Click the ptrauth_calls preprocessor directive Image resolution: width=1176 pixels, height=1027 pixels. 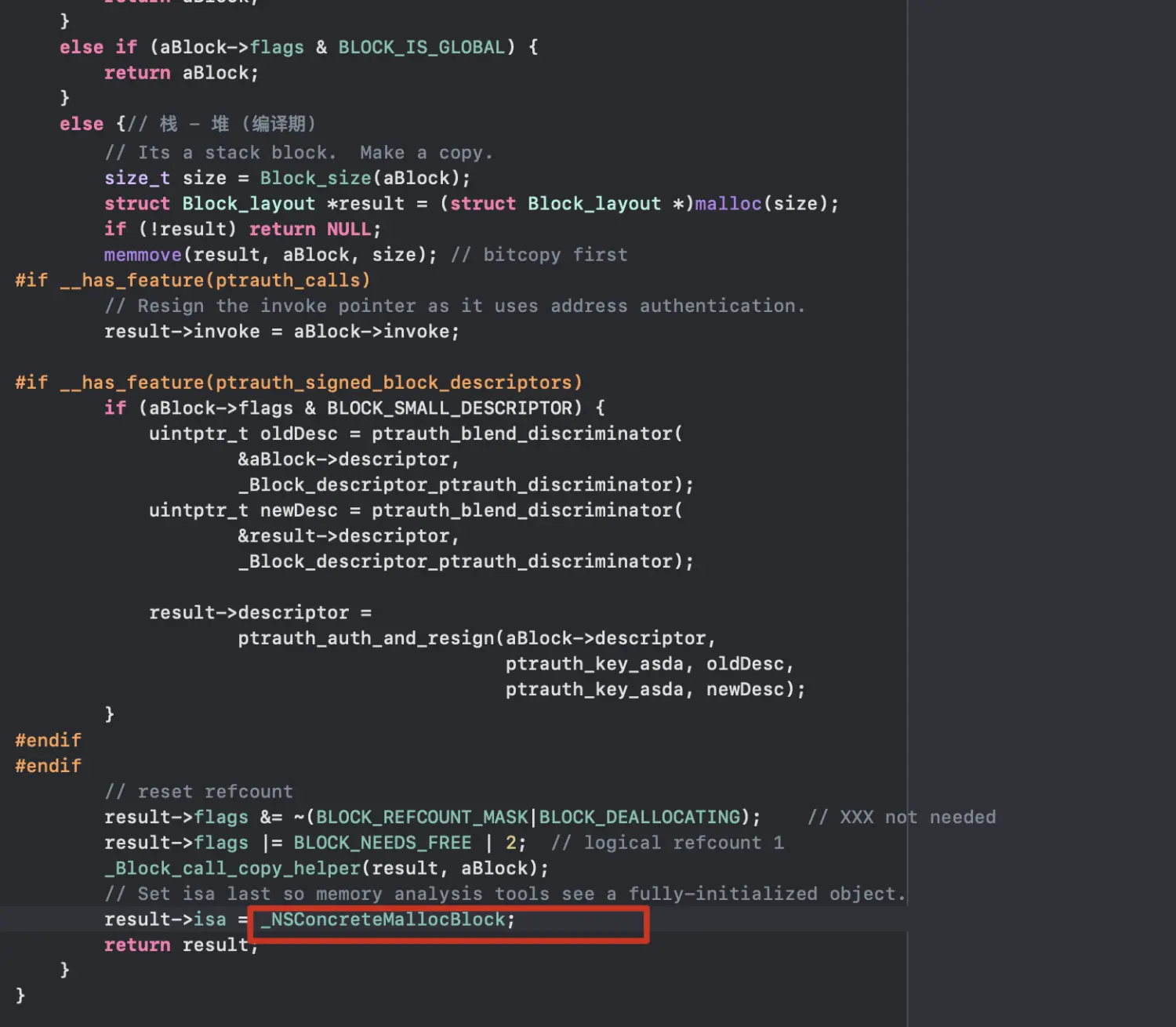(192, 281)
